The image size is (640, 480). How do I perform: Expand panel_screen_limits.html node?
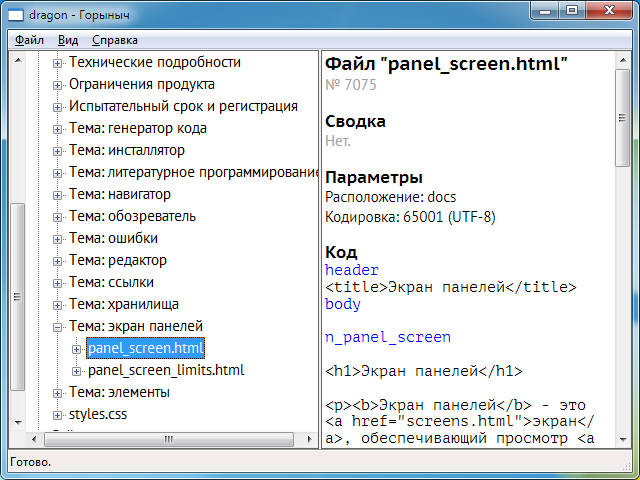pyautogui.click(x=76, y=371)
